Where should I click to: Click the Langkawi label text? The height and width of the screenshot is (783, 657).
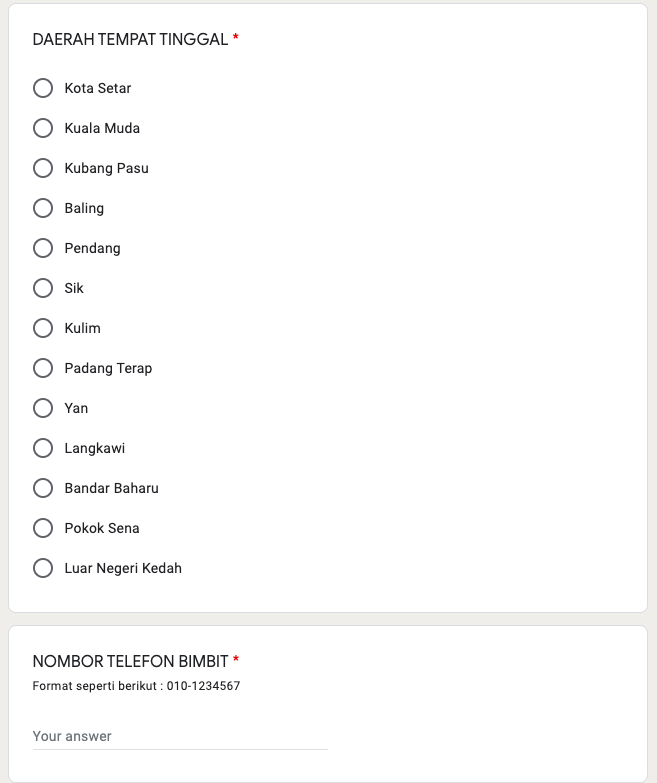95,448
